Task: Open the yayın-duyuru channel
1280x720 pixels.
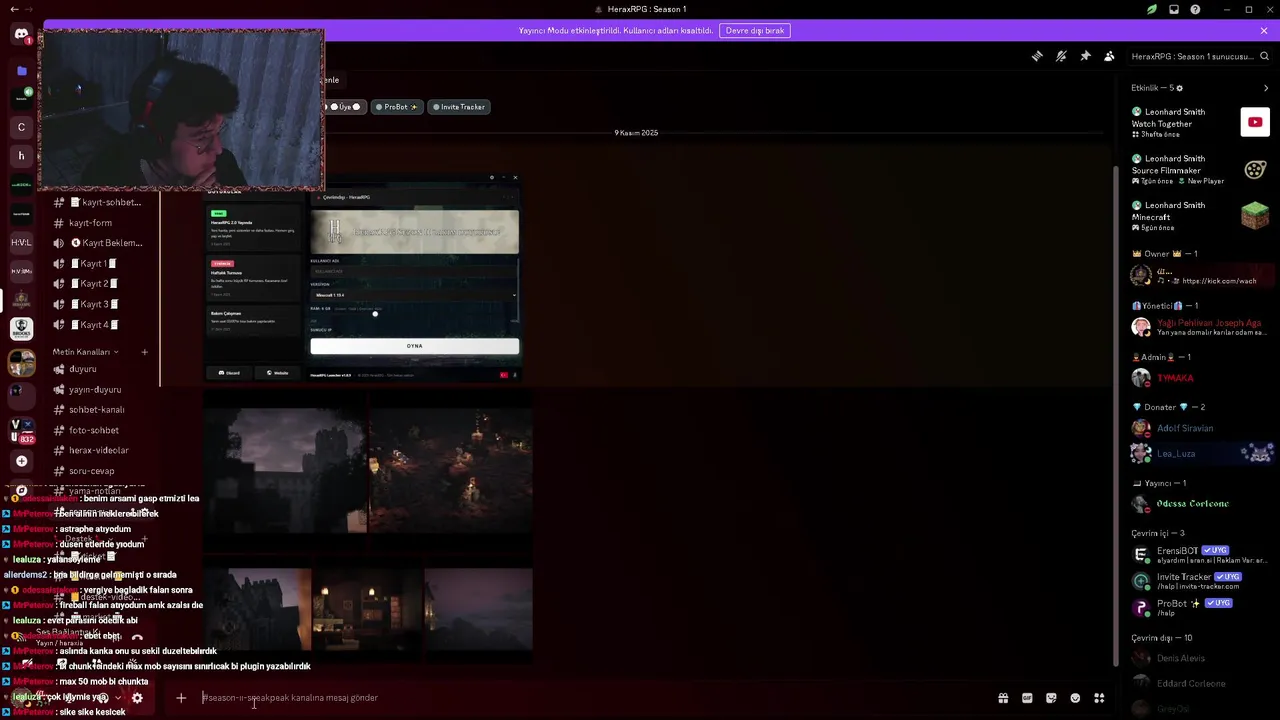Action: (100, 390)
